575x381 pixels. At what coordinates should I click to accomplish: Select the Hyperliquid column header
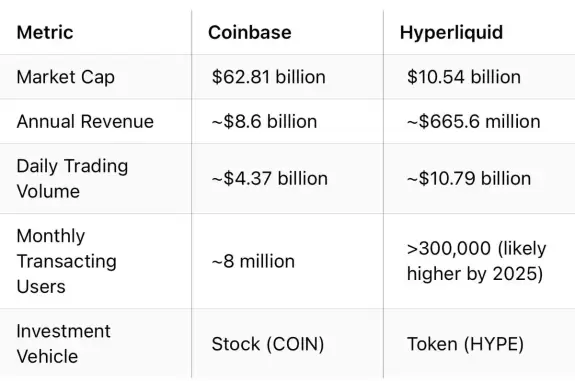(x=451, y=33)
